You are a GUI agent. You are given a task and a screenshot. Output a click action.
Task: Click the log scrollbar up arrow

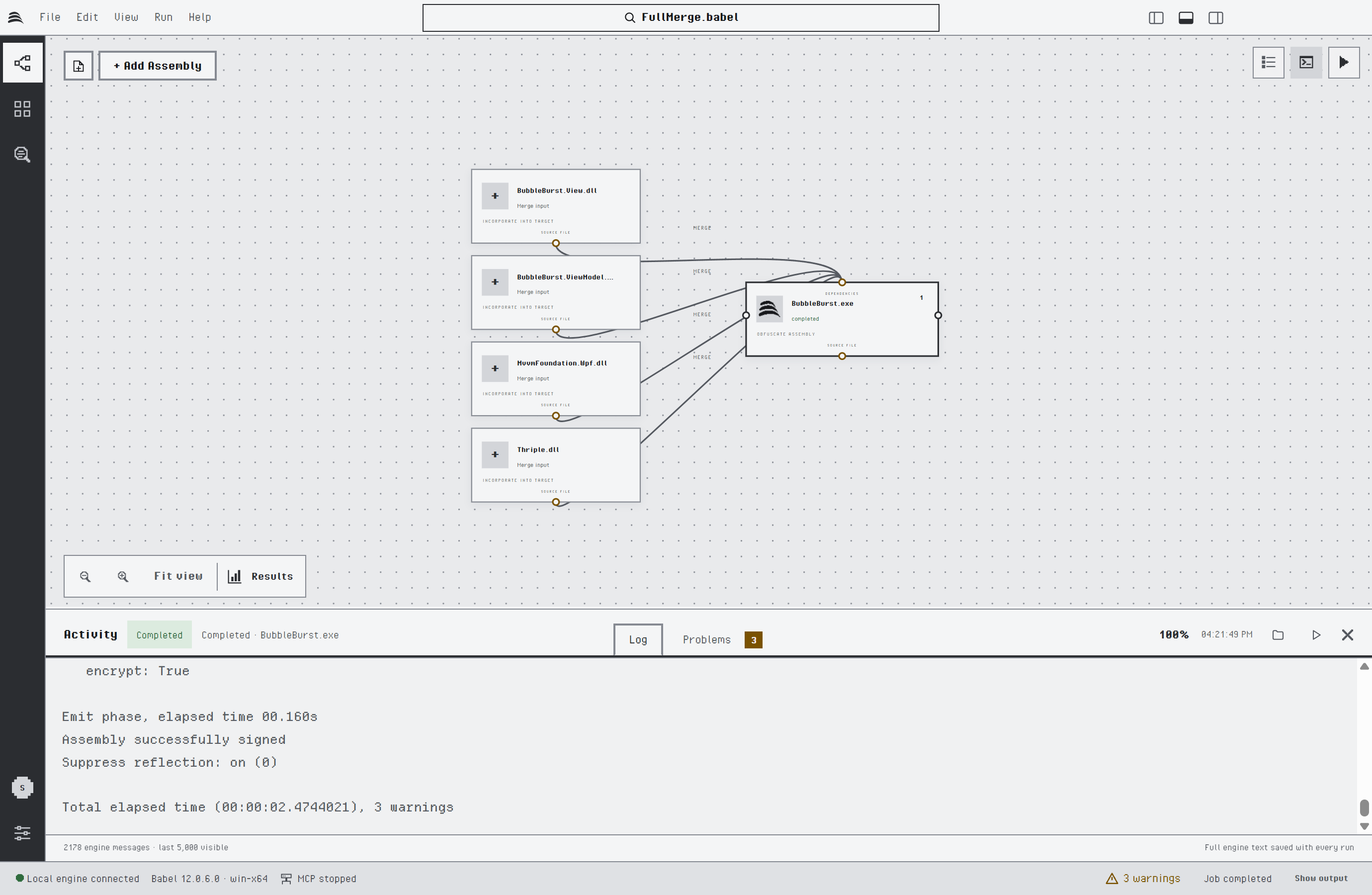tap(1364, 667)
